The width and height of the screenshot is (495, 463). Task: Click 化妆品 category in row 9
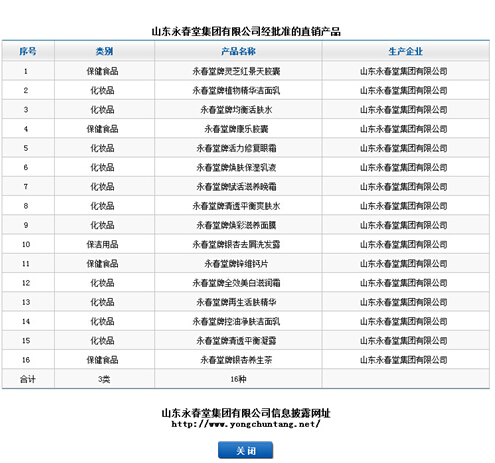[x=102, y=225]
